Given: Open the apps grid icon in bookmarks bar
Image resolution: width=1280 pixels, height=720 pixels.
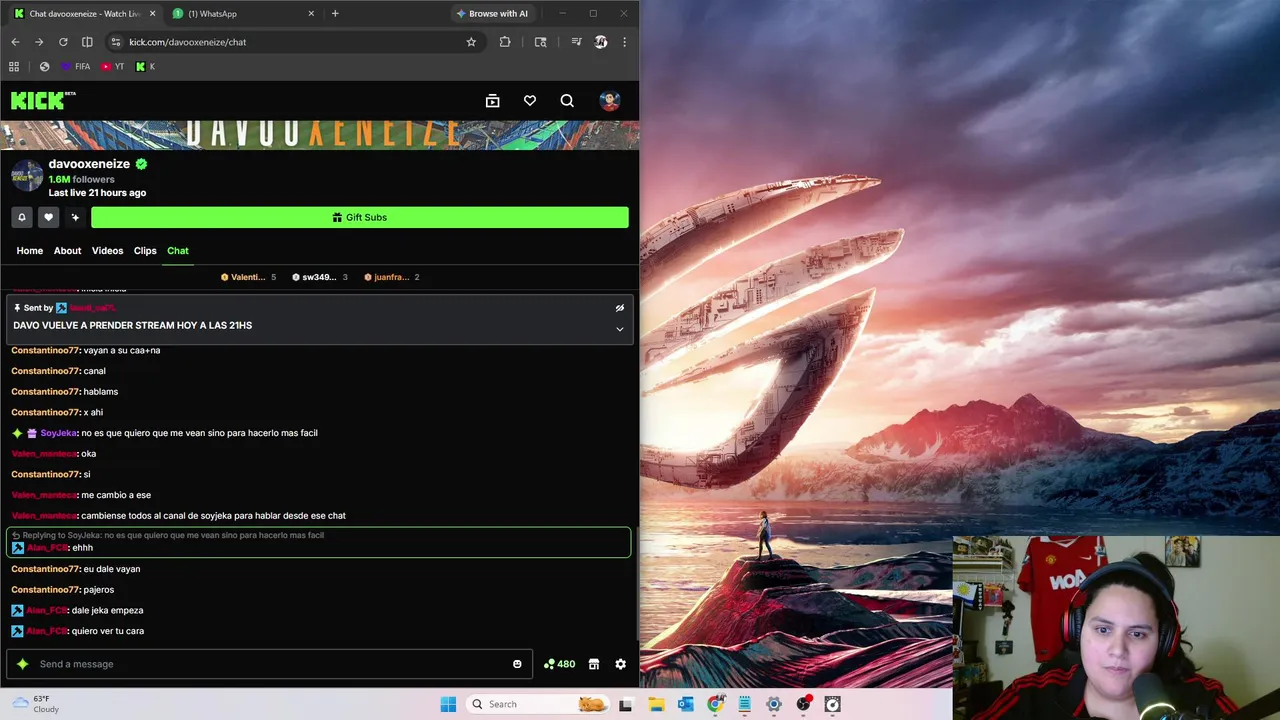Looking at the screenshot, I should tap(14, 67).
